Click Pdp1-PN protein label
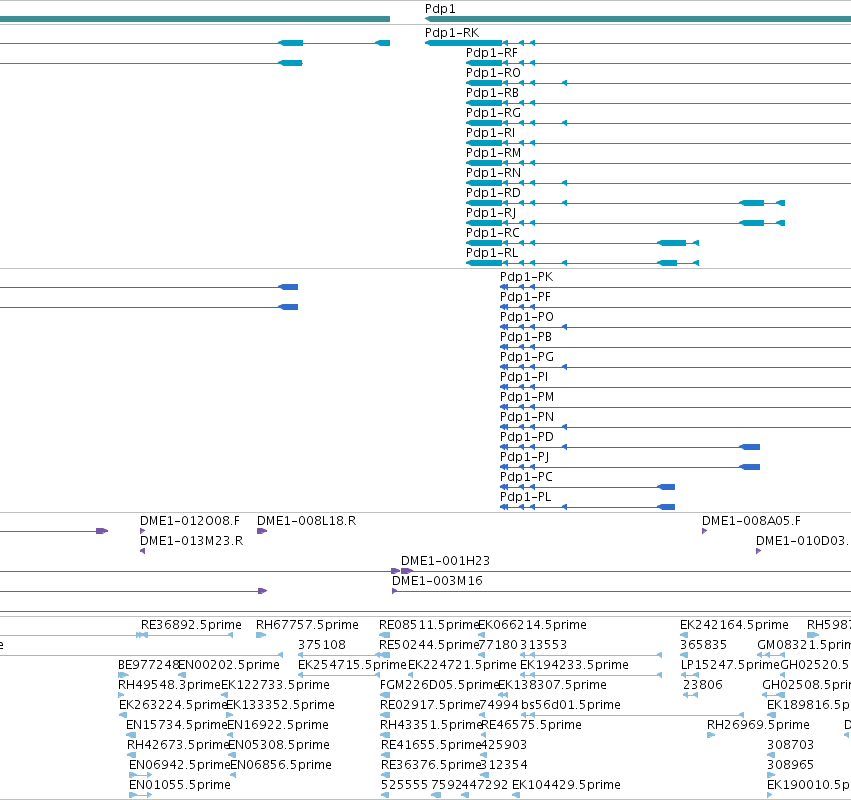Image resolution: width=851 pixels, height=800 pixels. pos(527,416)
